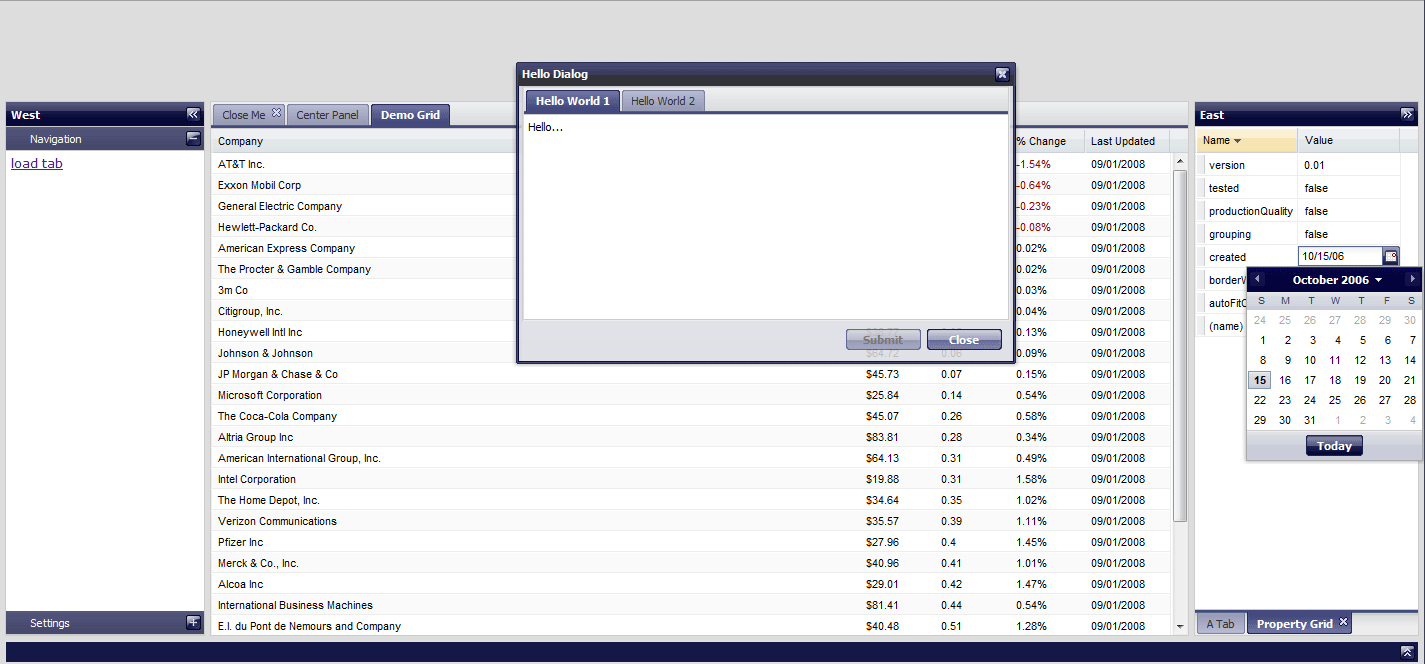Viewport: 1425px width, 664px height.
Task: Click the 1.58% change cell
Action: [1031, 479]
